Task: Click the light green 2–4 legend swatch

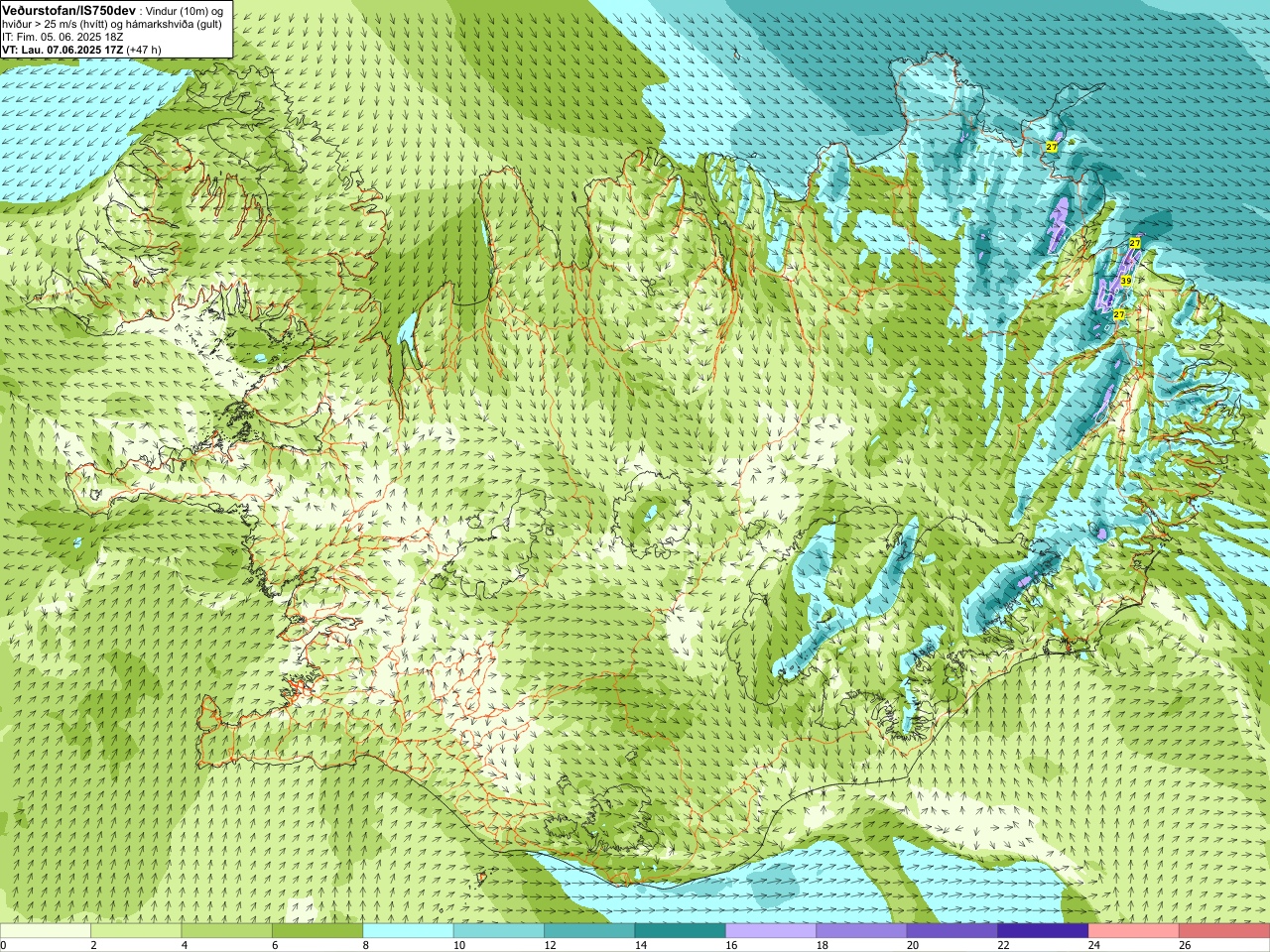Action: tap(136, 931)
